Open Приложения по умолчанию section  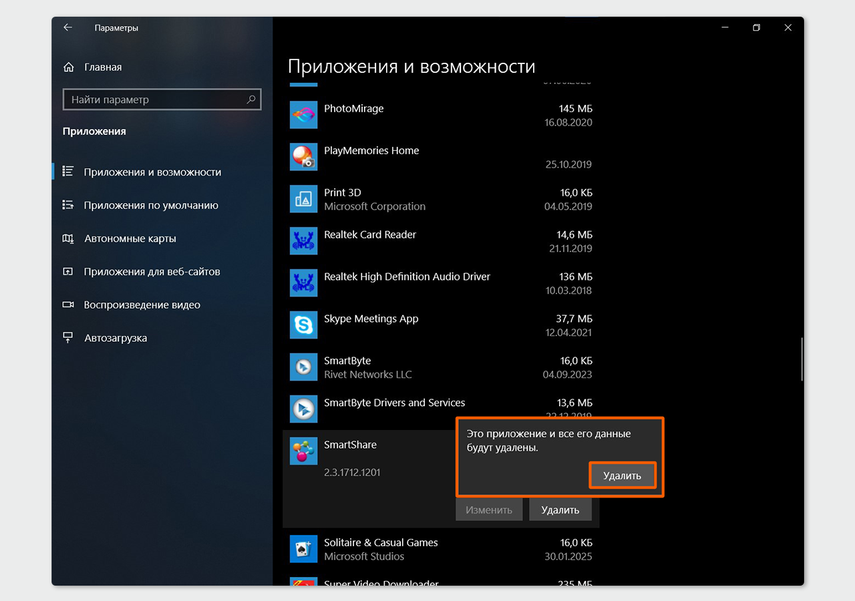pyautogui.click(x=150, y=205)
